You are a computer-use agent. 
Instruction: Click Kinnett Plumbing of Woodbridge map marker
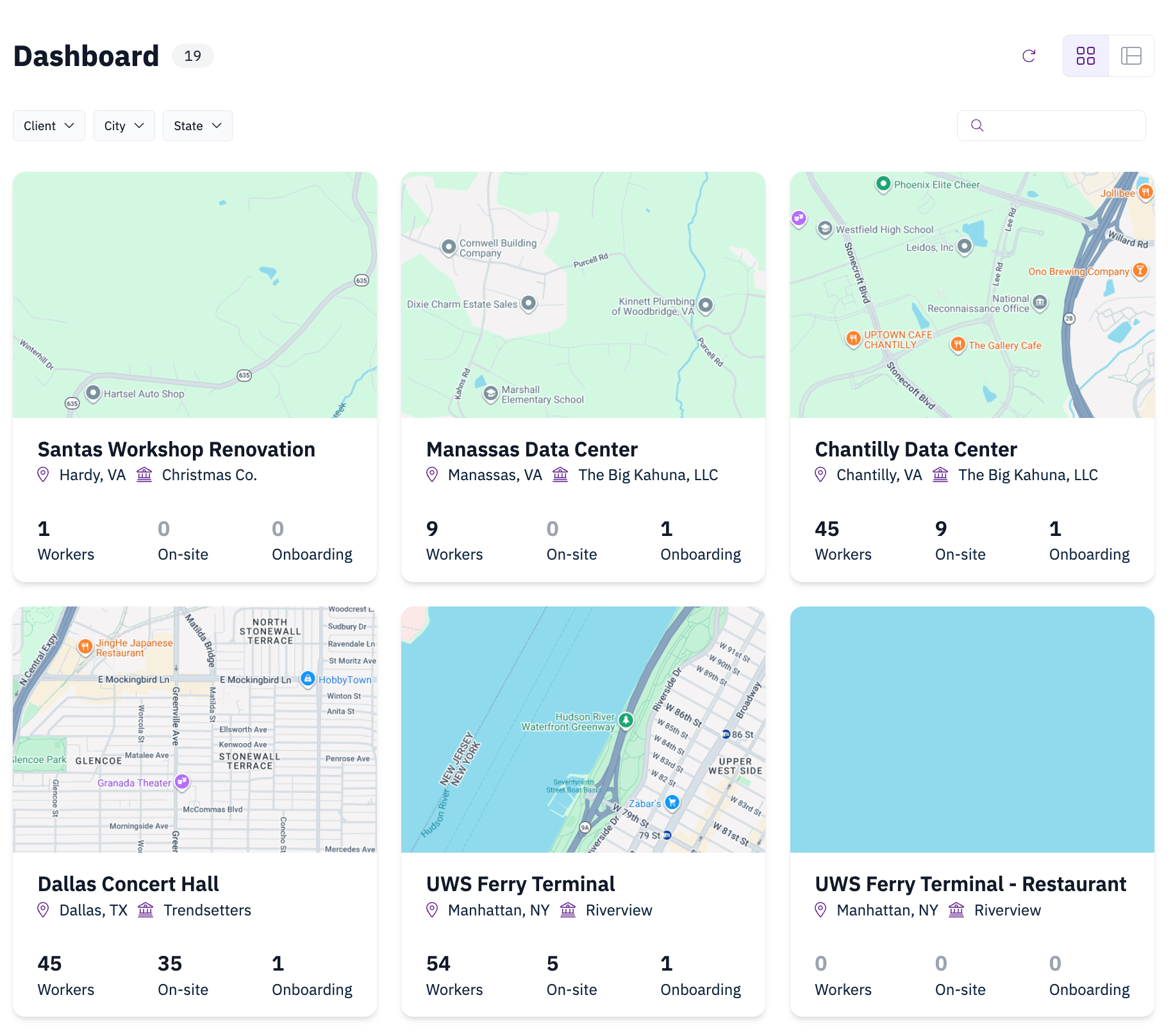point(706,305)
